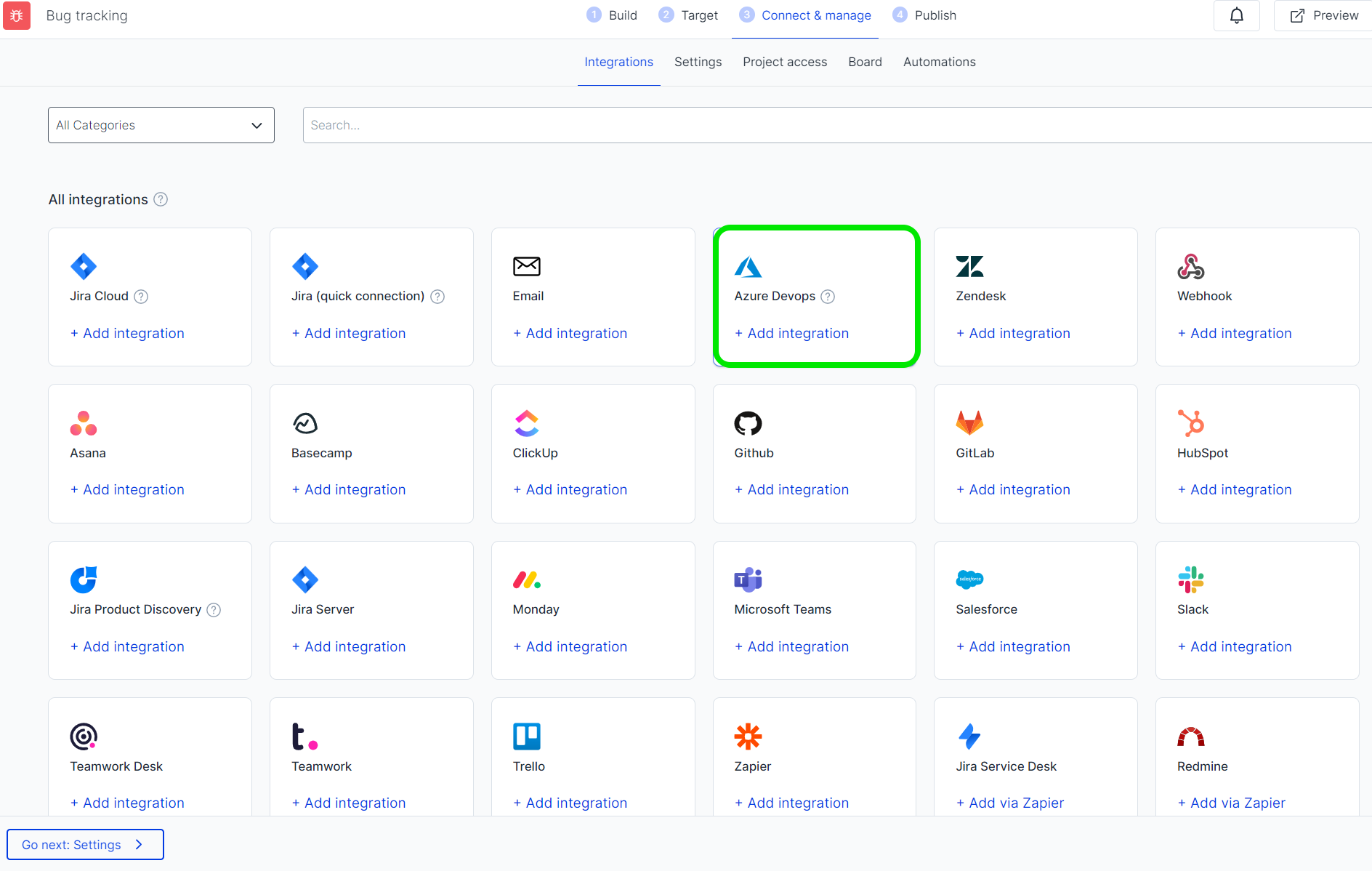Add integration for HubSpot
1372x871 pixels.
click(x=1235, y=489)
